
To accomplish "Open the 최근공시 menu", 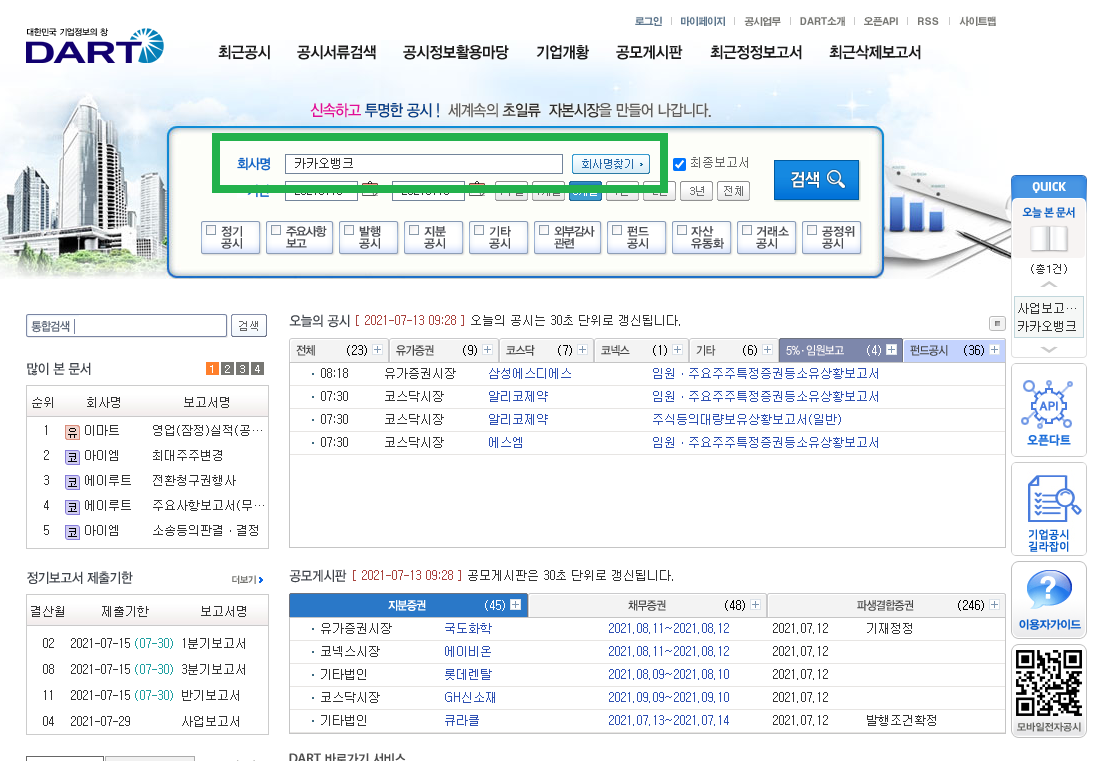I will point(244,52).
